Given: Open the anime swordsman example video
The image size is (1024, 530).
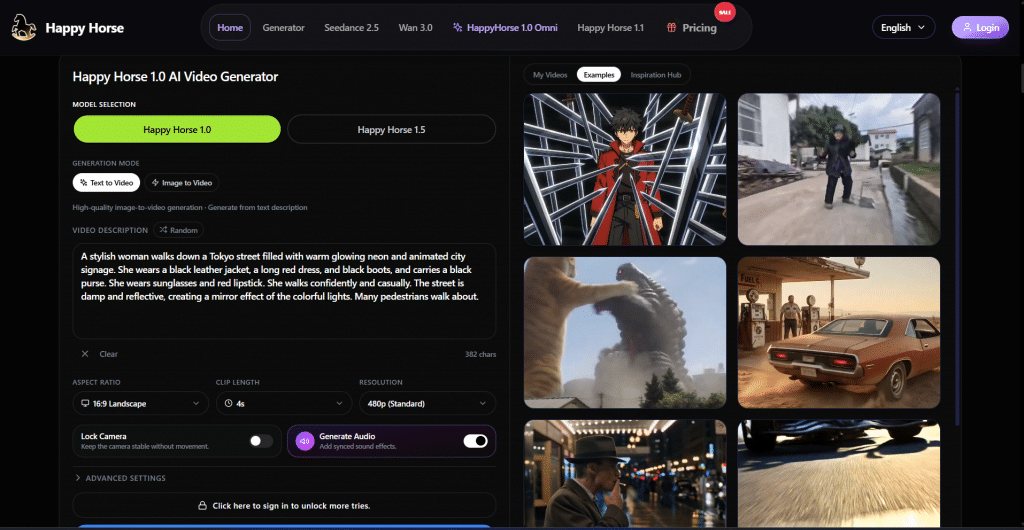Looking at the screenshot, I should (x=625, y=169).
